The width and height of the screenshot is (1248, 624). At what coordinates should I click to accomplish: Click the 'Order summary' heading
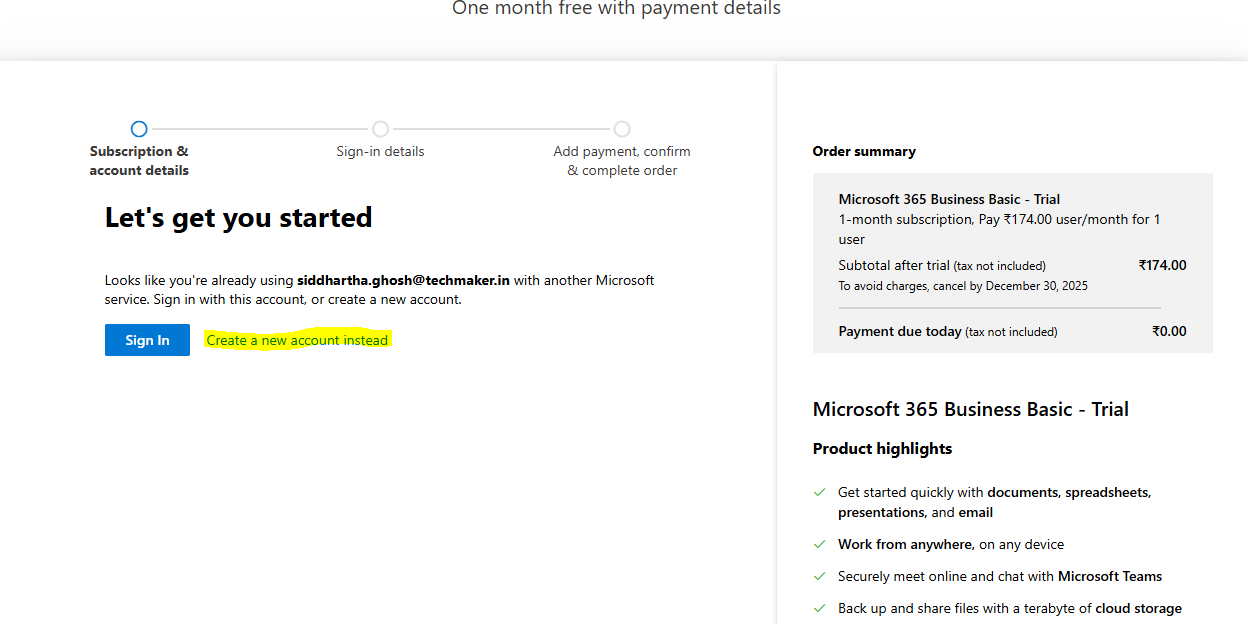coord(864,152)
